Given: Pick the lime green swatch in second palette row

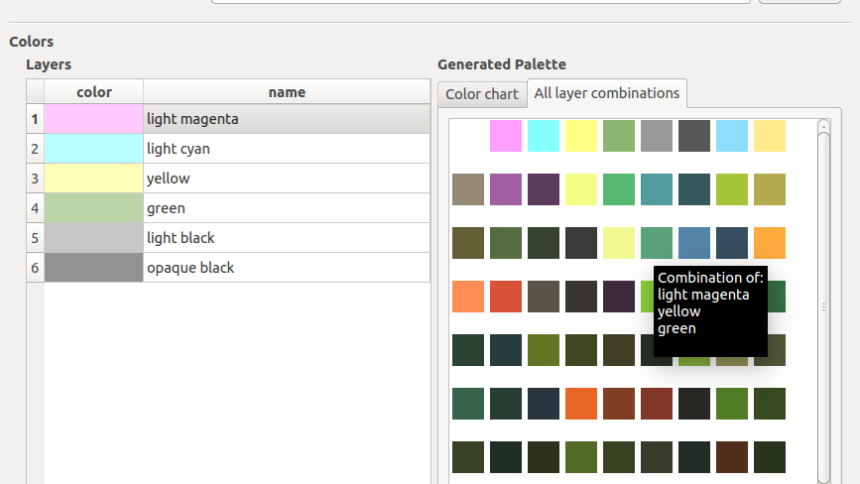Looking at the screenshot, I should tap(732, 189).
